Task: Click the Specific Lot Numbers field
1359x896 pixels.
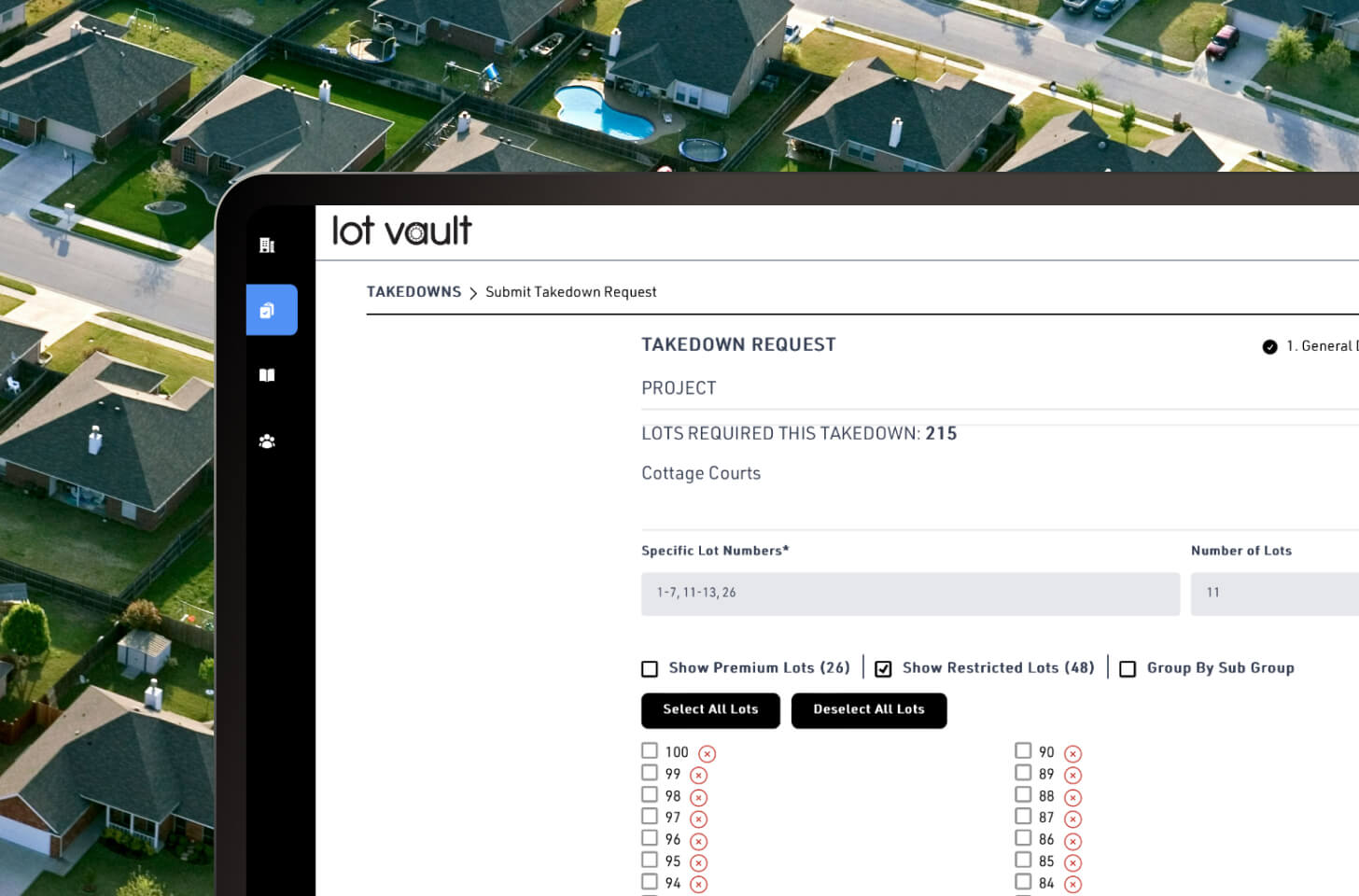Action: (x=911, y=594)
